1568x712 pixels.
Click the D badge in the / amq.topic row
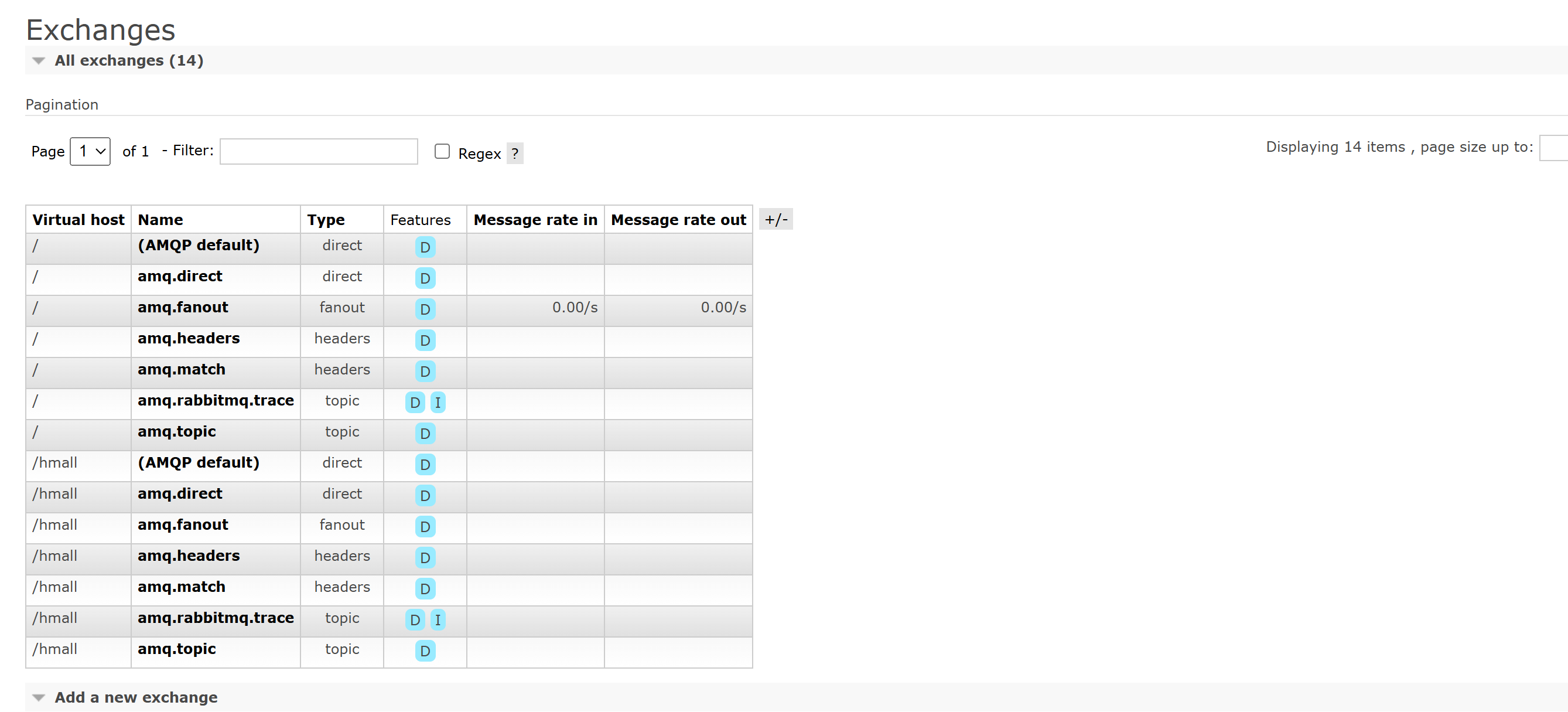pos(425,434)
